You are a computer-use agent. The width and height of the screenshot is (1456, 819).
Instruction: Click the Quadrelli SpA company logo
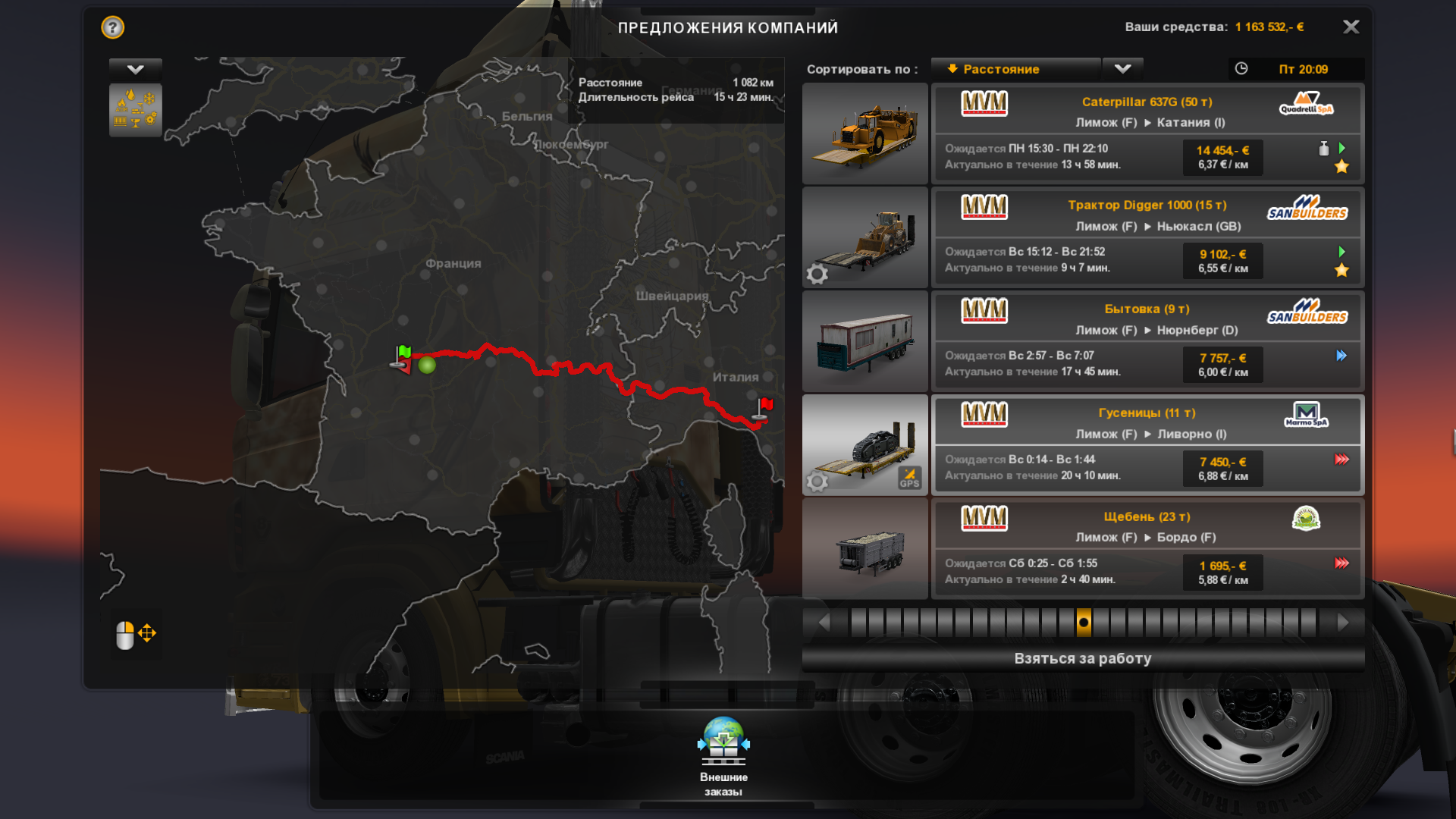pos(1306,103)
